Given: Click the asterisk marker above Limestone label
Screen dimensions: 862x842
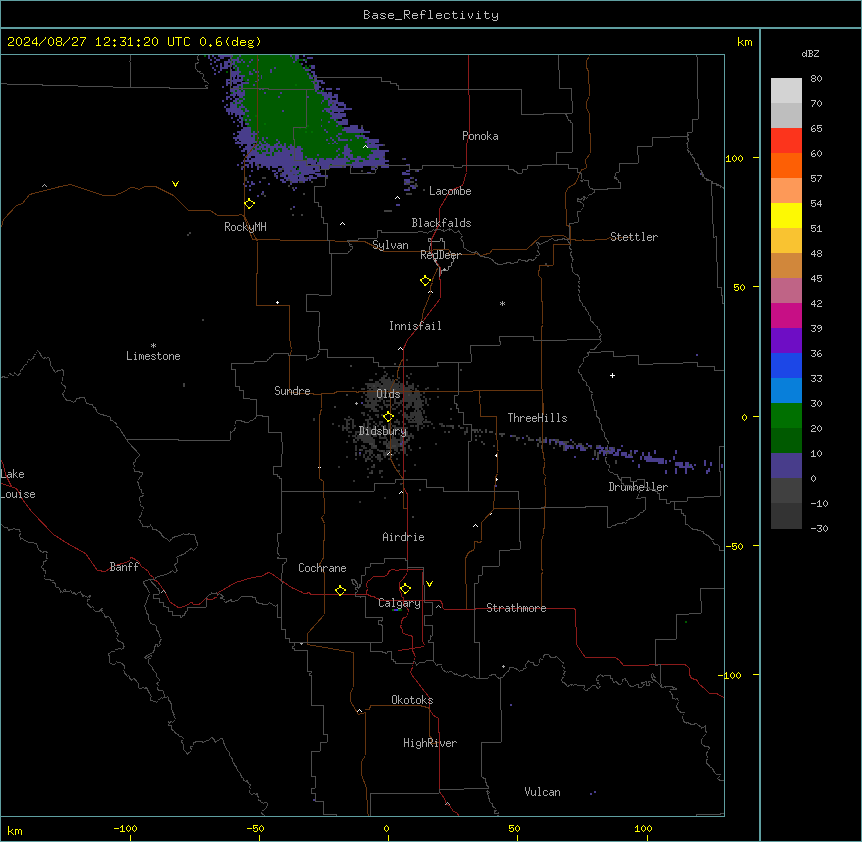Looking at the screenshot, I should 153,346.
